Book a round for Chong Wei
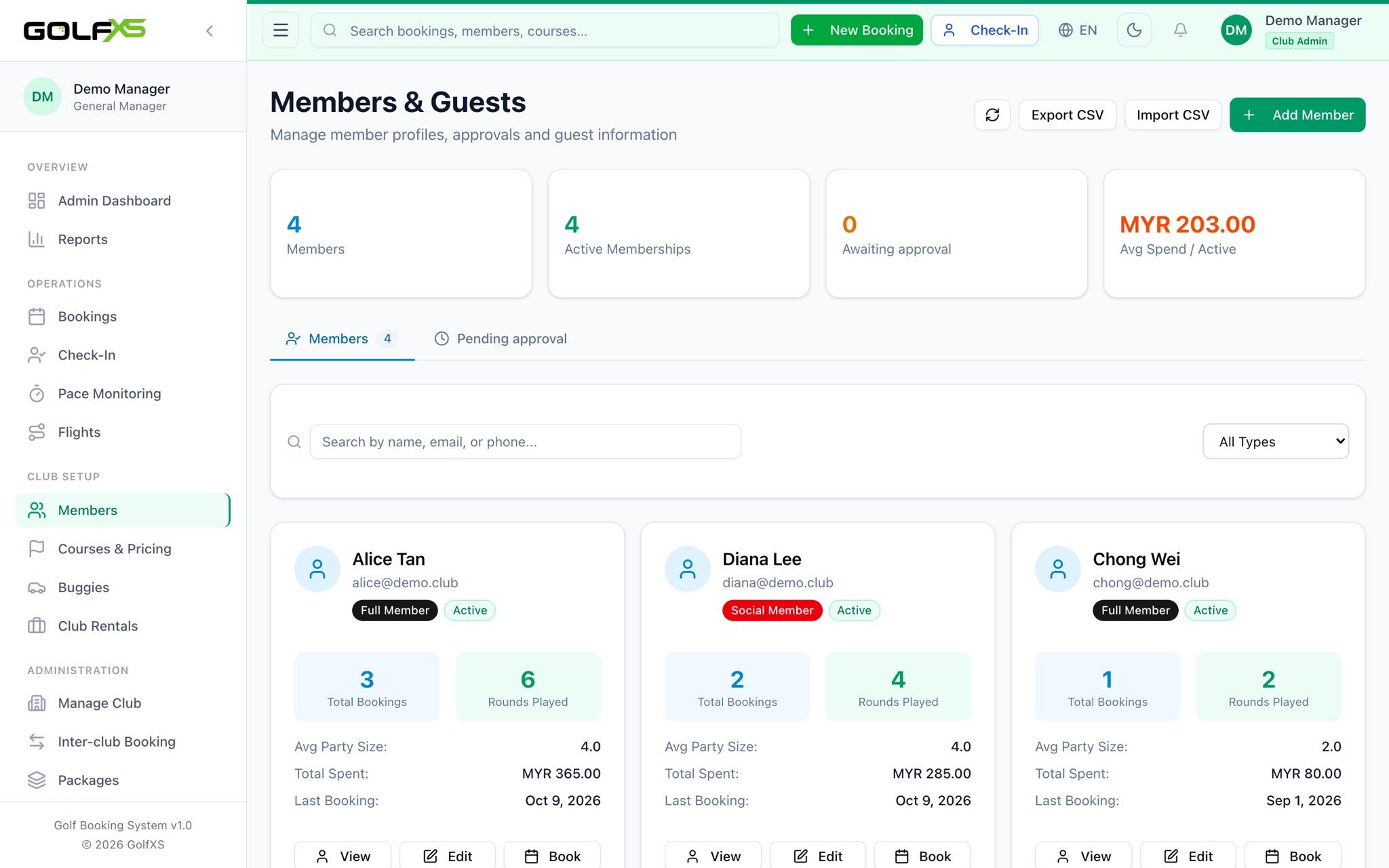The height and width of the screenshot is (868, 1389). point(1293,856)
